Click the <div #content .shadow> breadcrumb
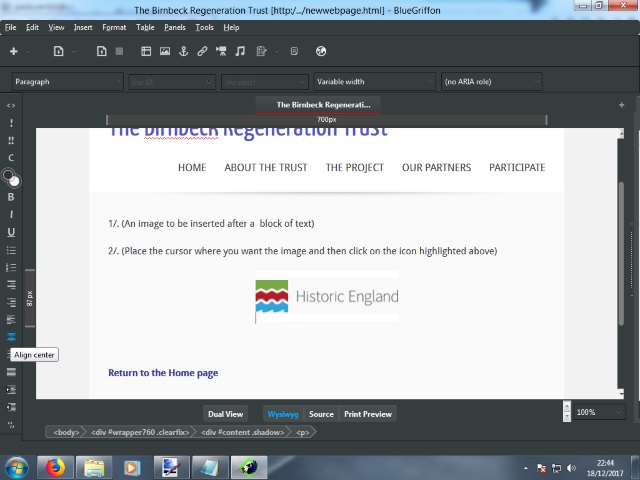This screenshot has height=480, width=640. point(242,432)
